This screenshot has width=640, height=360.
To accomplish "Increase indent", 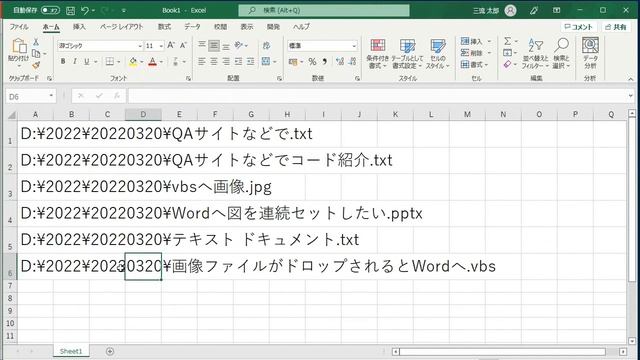I will [x=251, y=62].
